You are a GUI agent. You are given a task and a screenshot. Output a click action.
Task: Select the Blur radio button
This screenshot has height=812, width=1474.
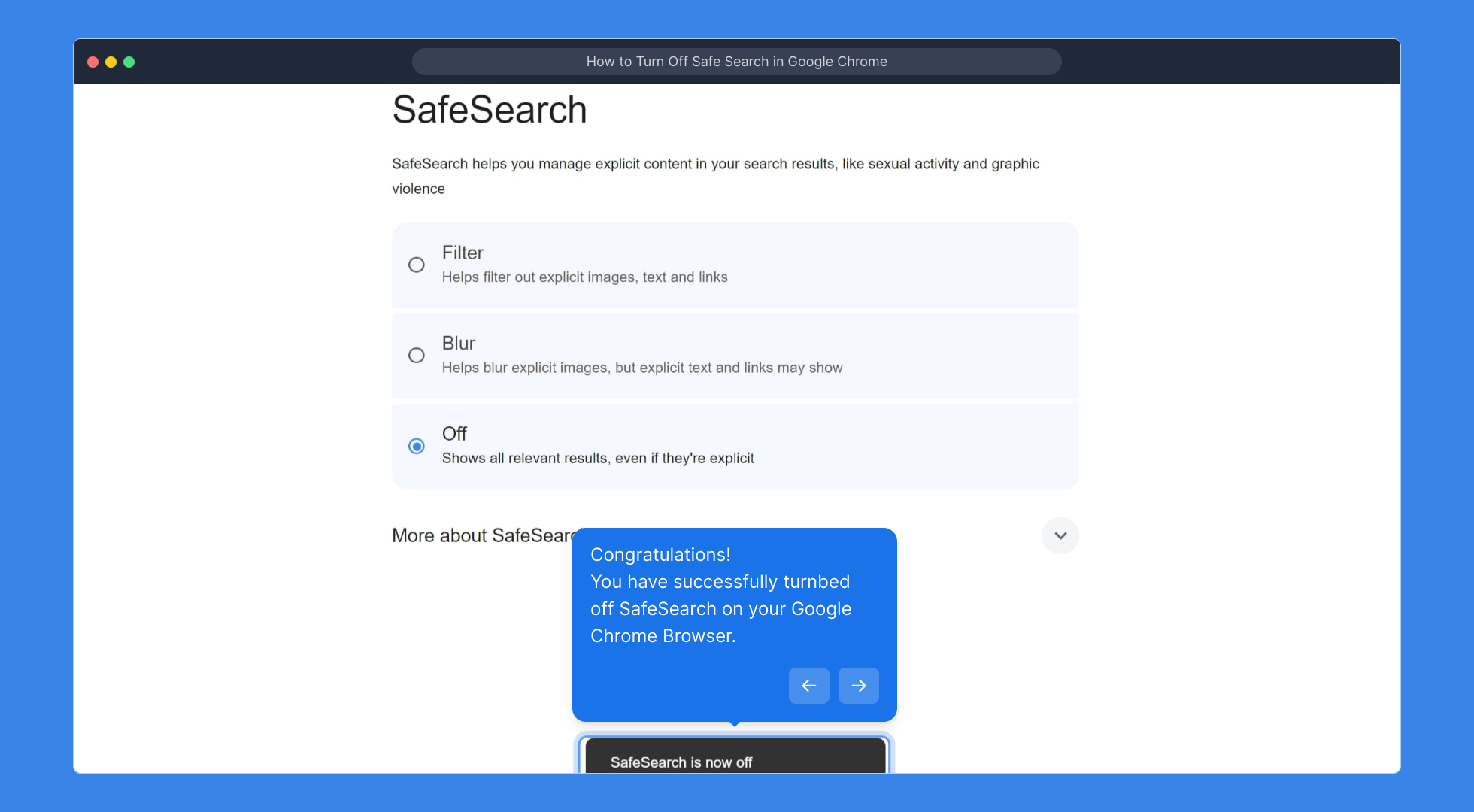pos(416,355)
